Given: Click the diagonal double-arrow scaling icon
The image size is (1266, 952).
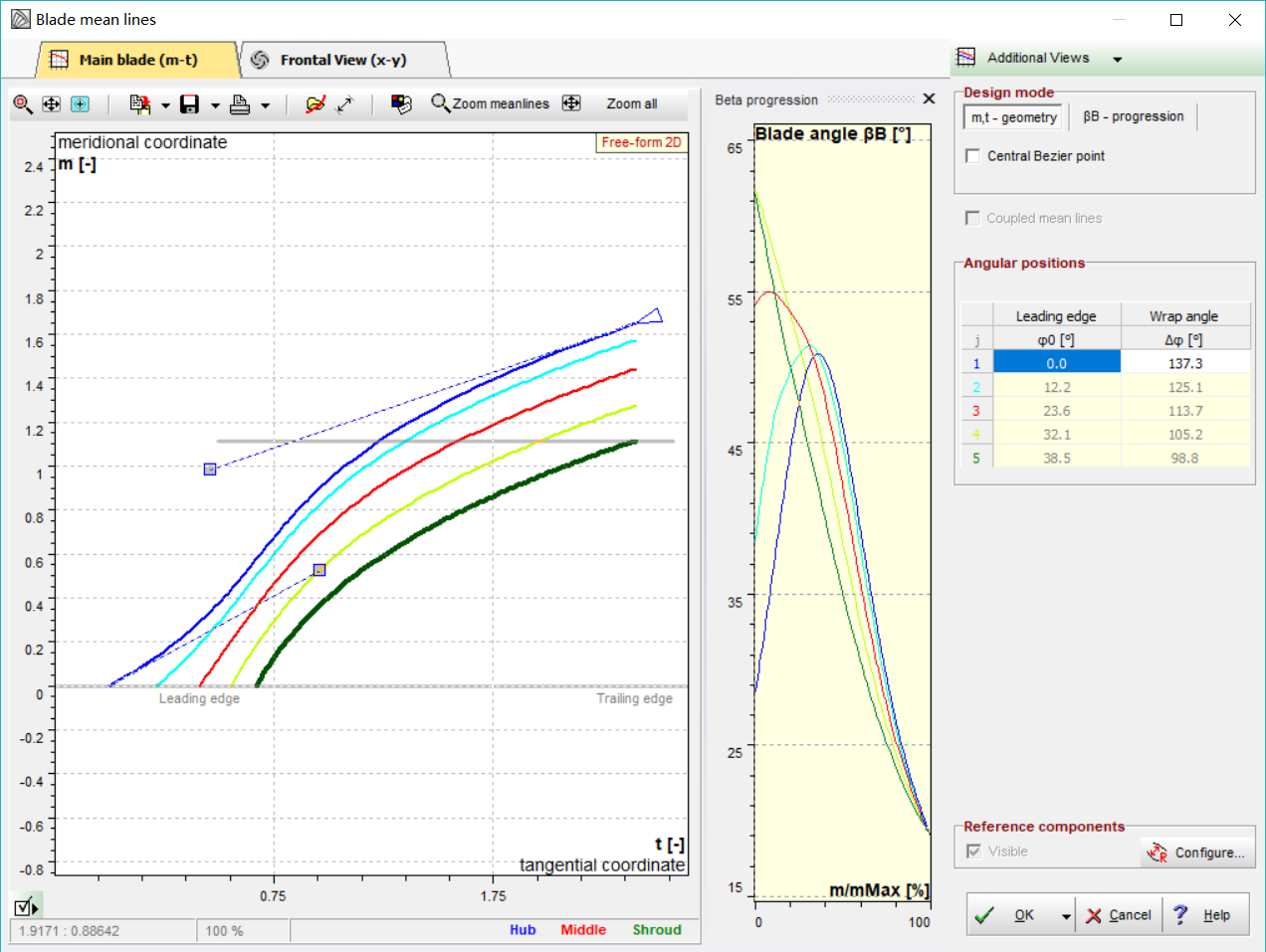Looking at the screenshot, I should (x=345, y=104).
